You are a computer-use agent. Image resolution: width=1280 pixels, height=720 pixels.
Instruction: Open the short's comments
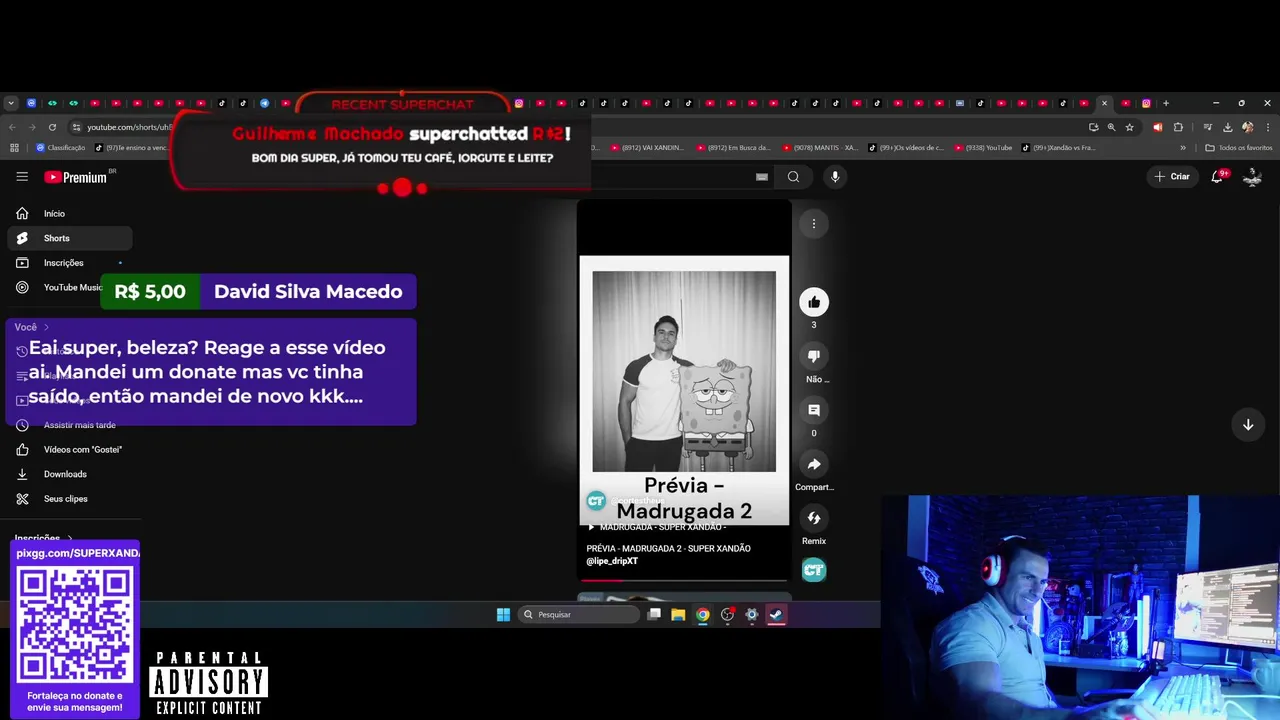(x=814, y=410)
